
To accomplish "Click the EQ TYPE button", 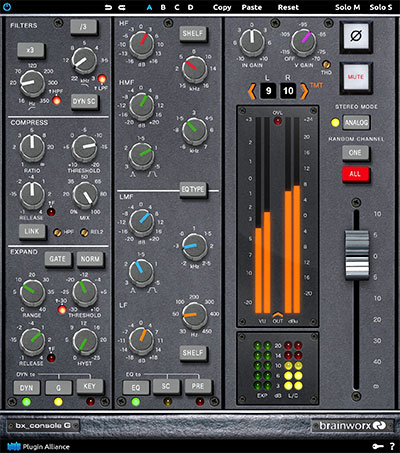I will pos(193,190).
